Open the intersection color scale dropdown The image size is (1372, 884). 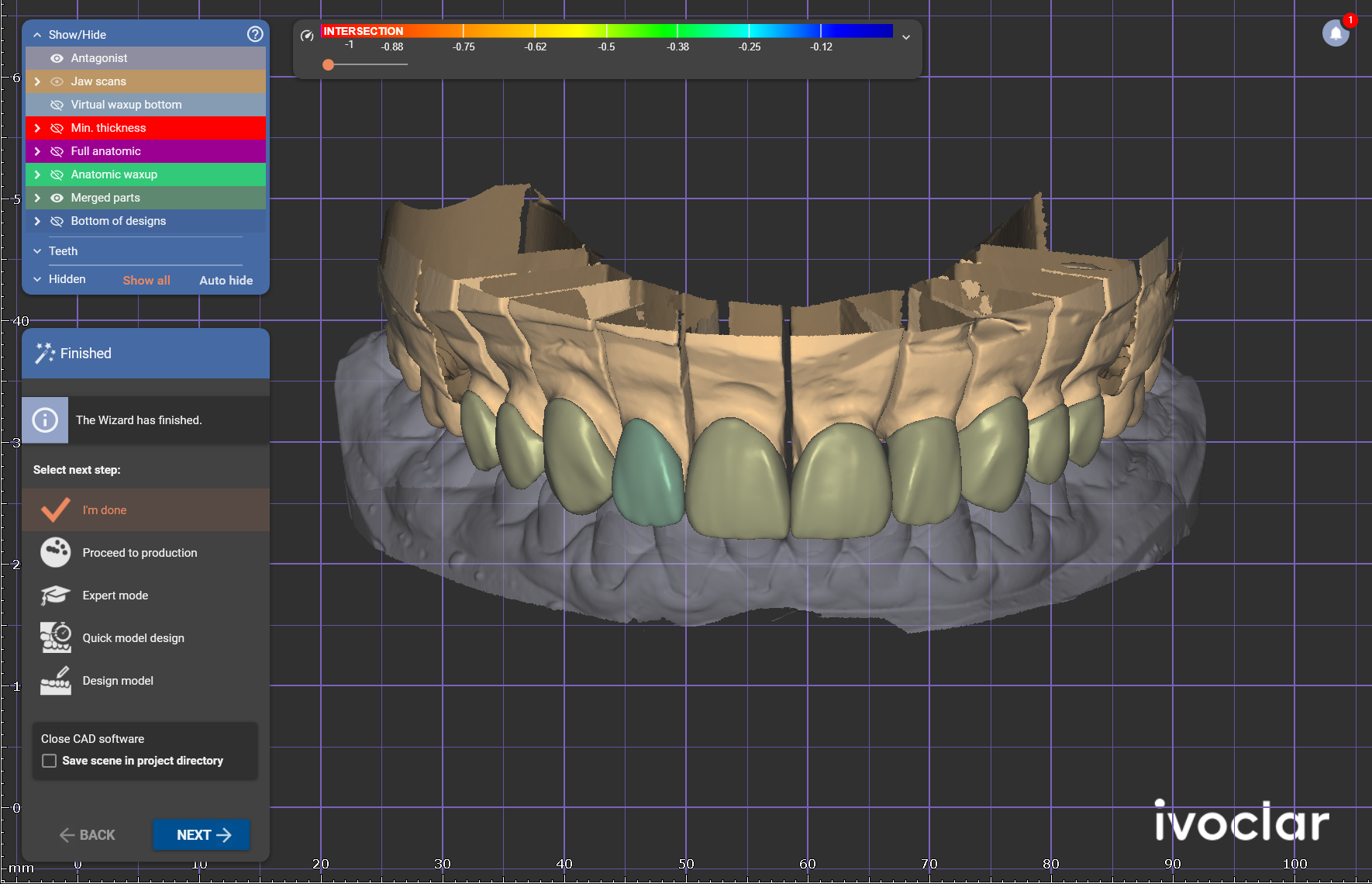906,37
